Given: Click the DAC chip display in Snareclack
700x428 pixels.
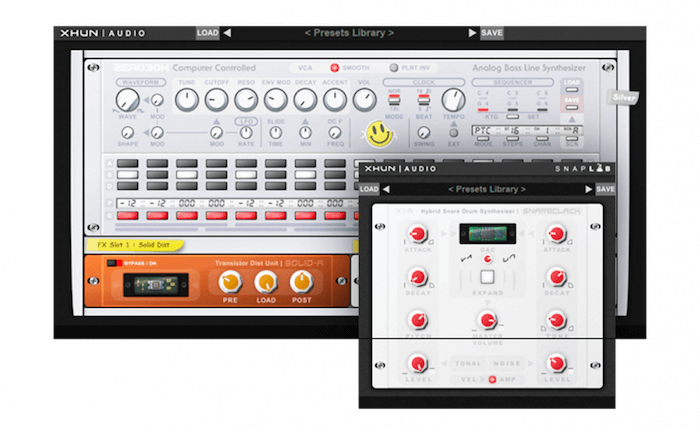Looking at the screenshot, I should [488, 233].
